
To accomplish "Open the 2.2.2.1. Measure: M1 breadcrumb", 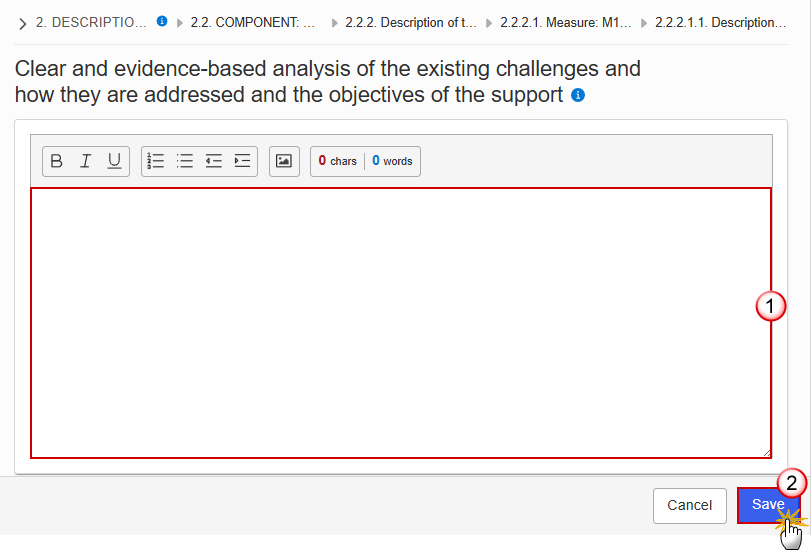I will pyautogui.click(x=566, y=23).
